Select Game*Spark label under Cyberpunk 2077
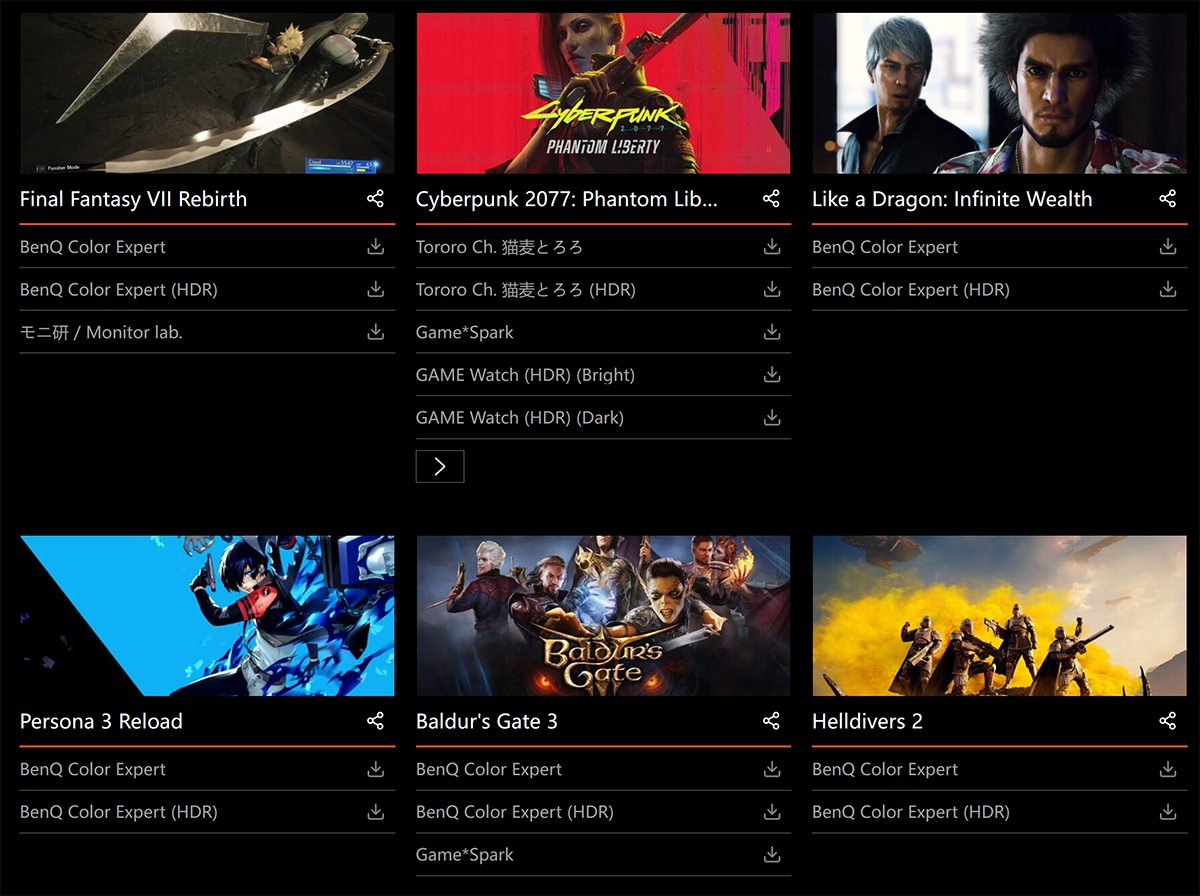The height and width of the screenshot is (896, 1200). [x=465, y=332]
